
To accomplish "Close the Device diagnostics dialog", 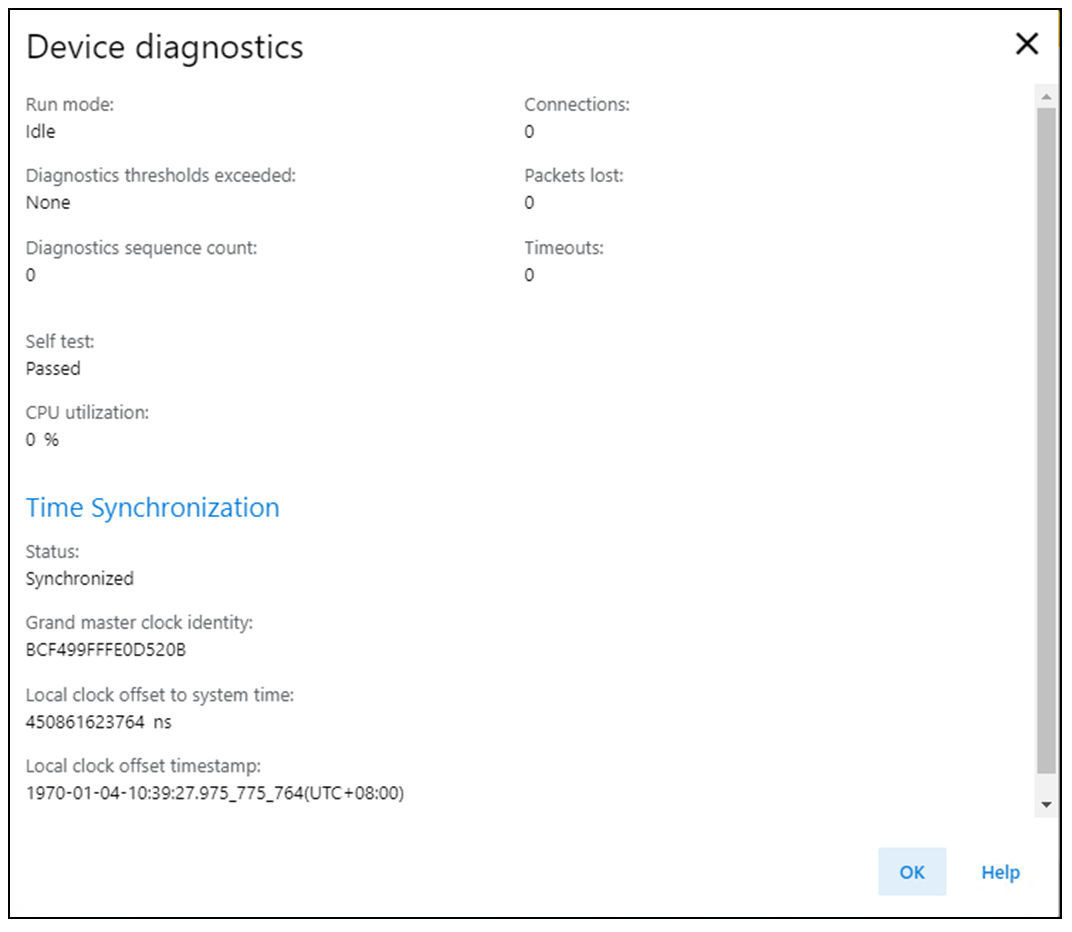I will click(x=1027, y=44).
